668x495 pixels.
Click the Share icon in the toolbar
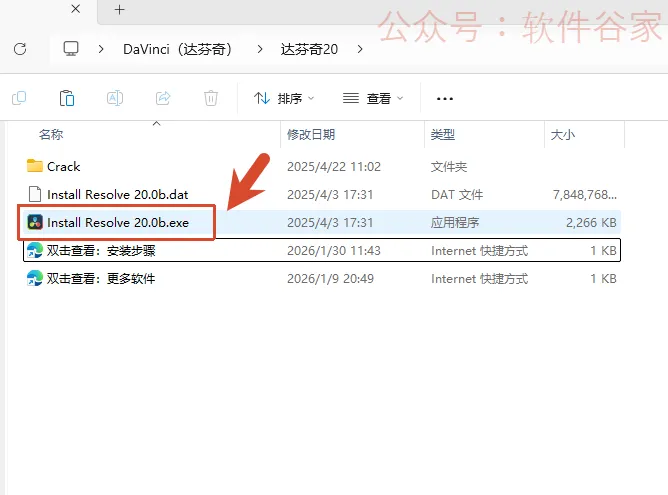[x=163, y=98]
